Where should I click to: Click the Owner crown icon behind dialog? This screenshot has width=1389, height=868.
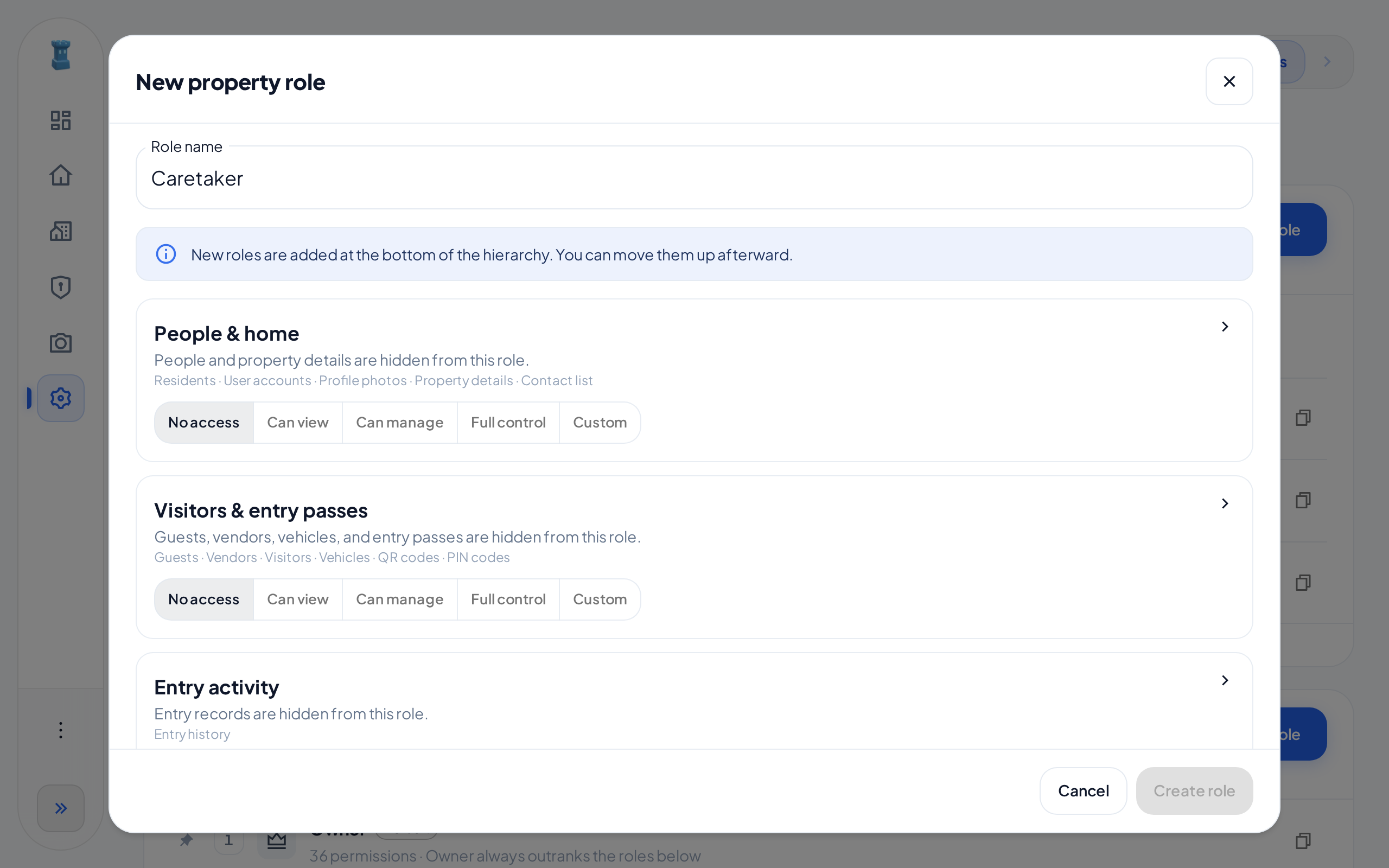tap(277, 841)
